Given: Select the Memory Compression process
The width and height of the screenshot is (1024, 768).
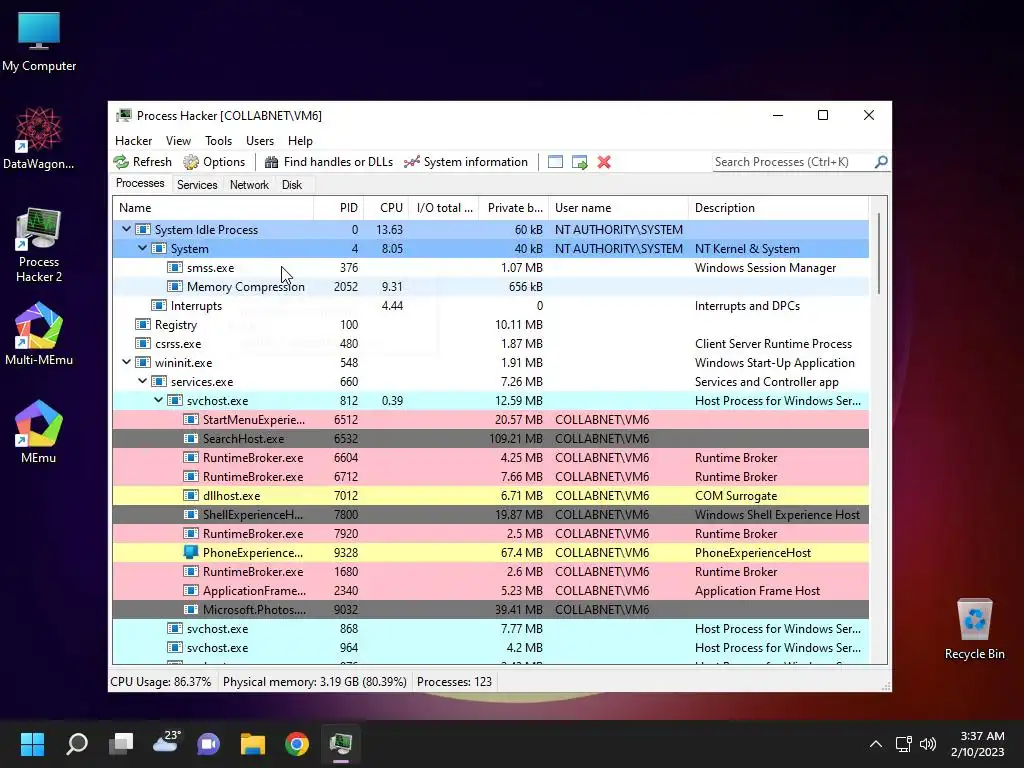Looking at the screenshot, I should (490, 287).
